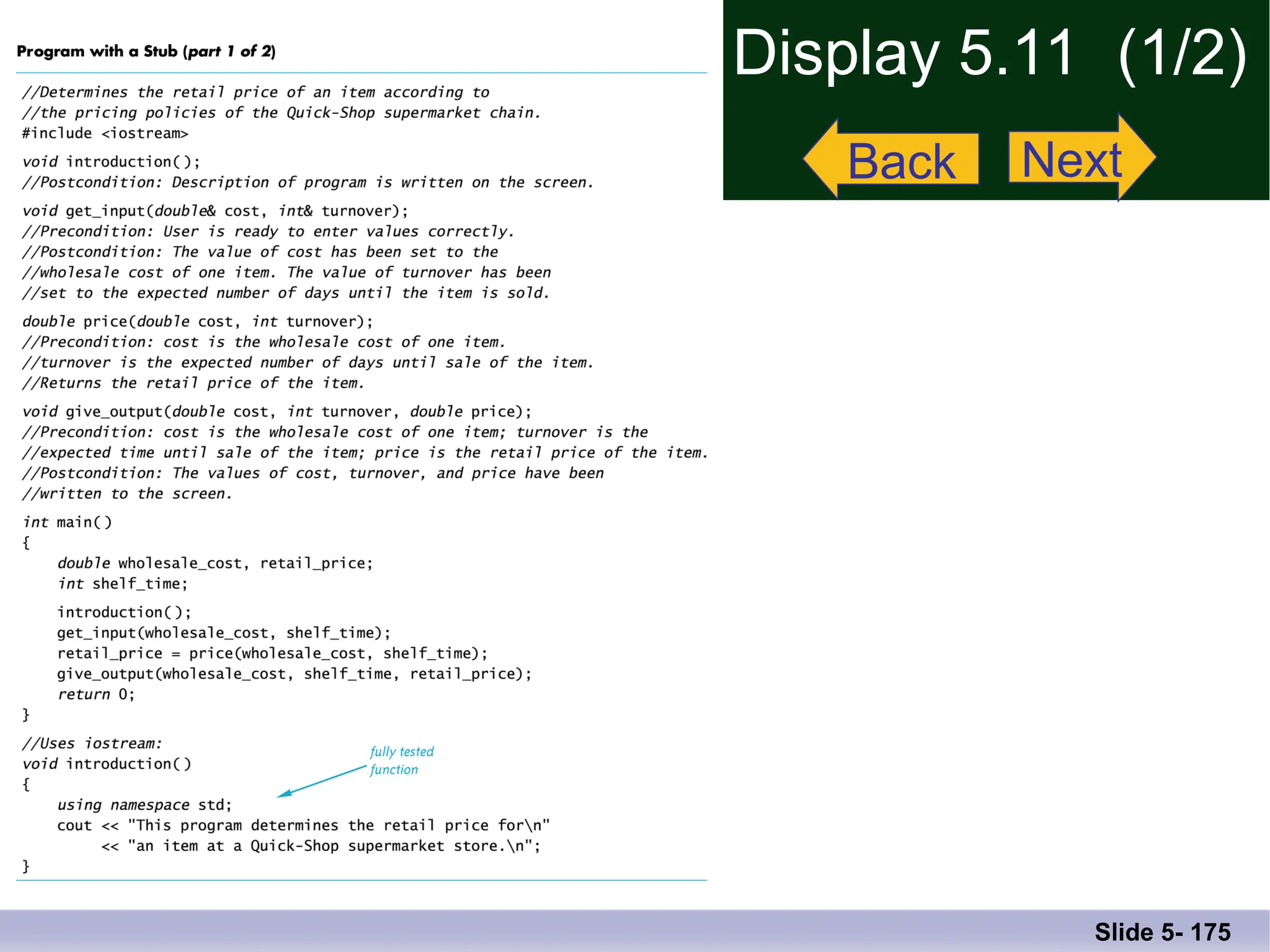Click the 'fully tested function' annotation text
This screenshot has height=952, width=1270.
[x=402, y=760]
